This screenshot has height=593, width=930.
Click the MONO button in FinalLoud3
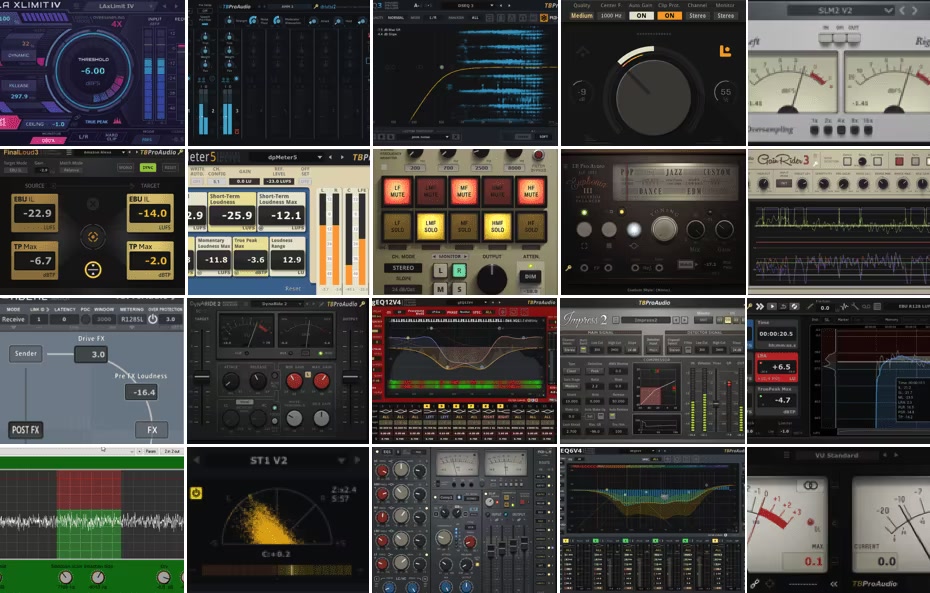[125, 168]
